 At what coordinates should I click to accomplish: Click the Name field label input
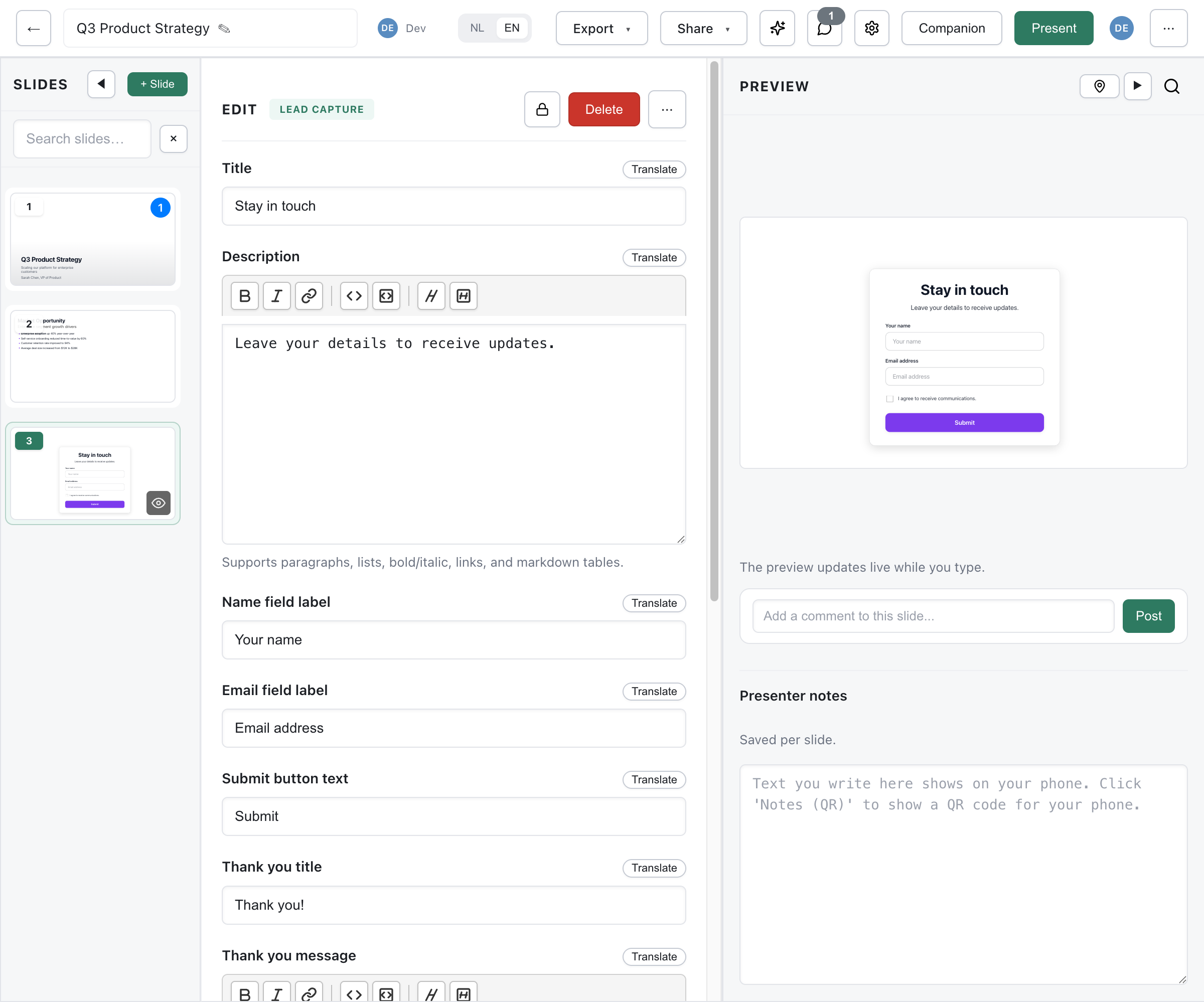tap(454, 640)
